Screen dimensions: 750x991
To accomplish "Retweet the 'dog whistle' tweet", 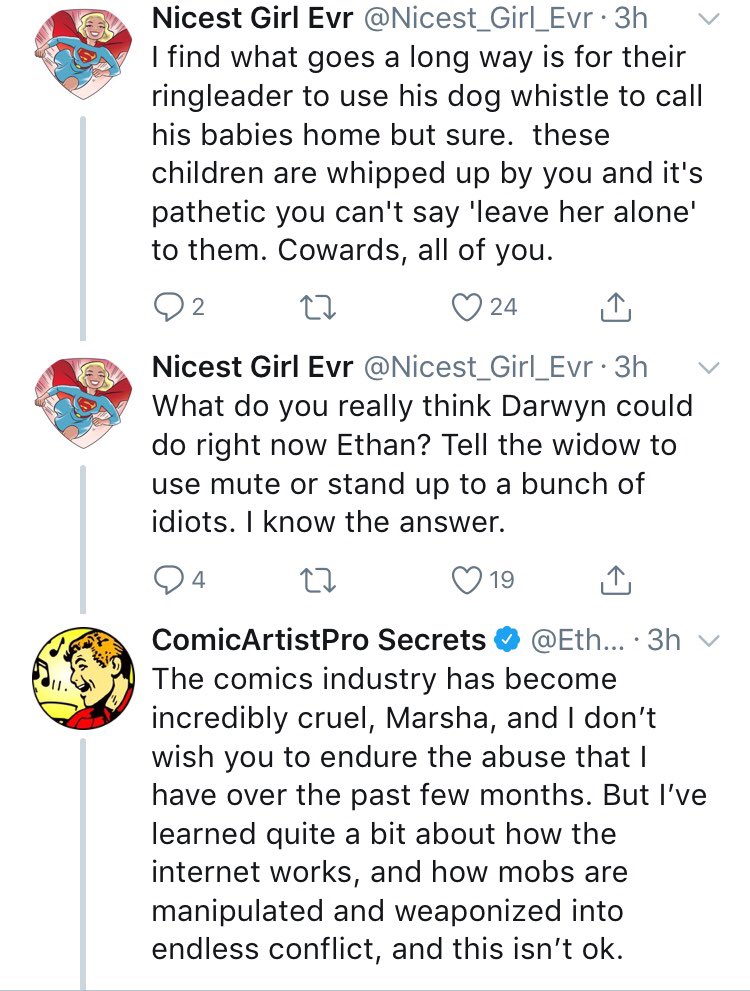I will click(x=317, y=307).
